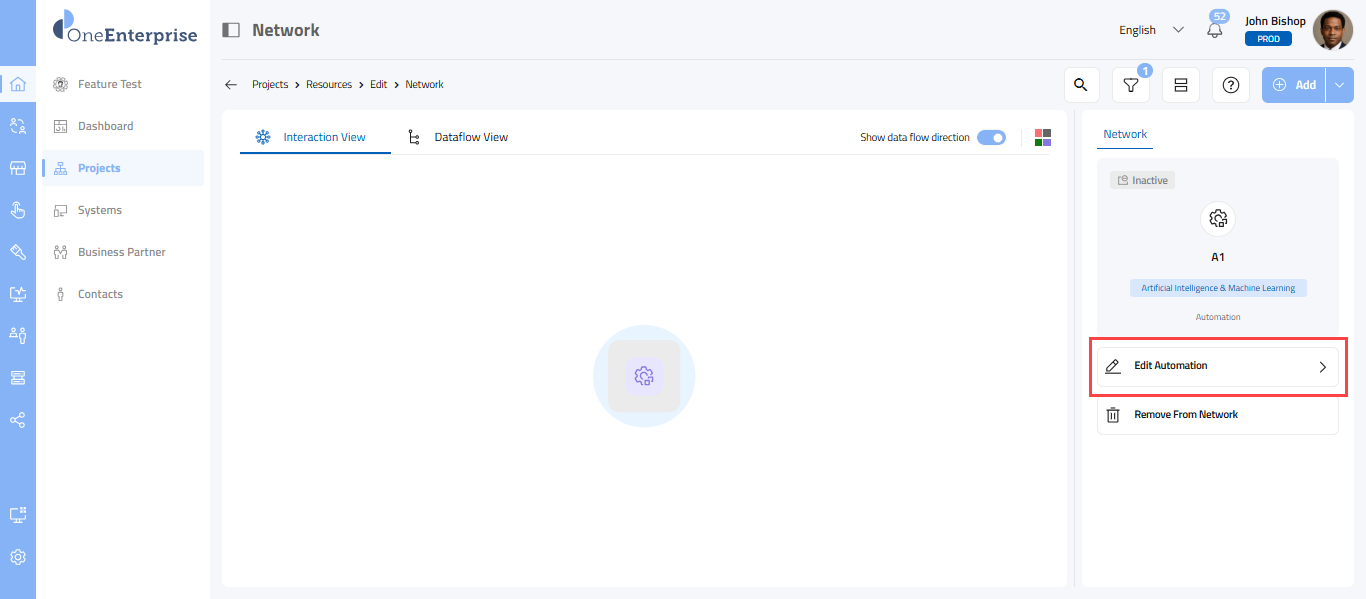Click the Resources breadcrumb link
The width and height of the screenshot is (1366, 599).
[329, 85]
